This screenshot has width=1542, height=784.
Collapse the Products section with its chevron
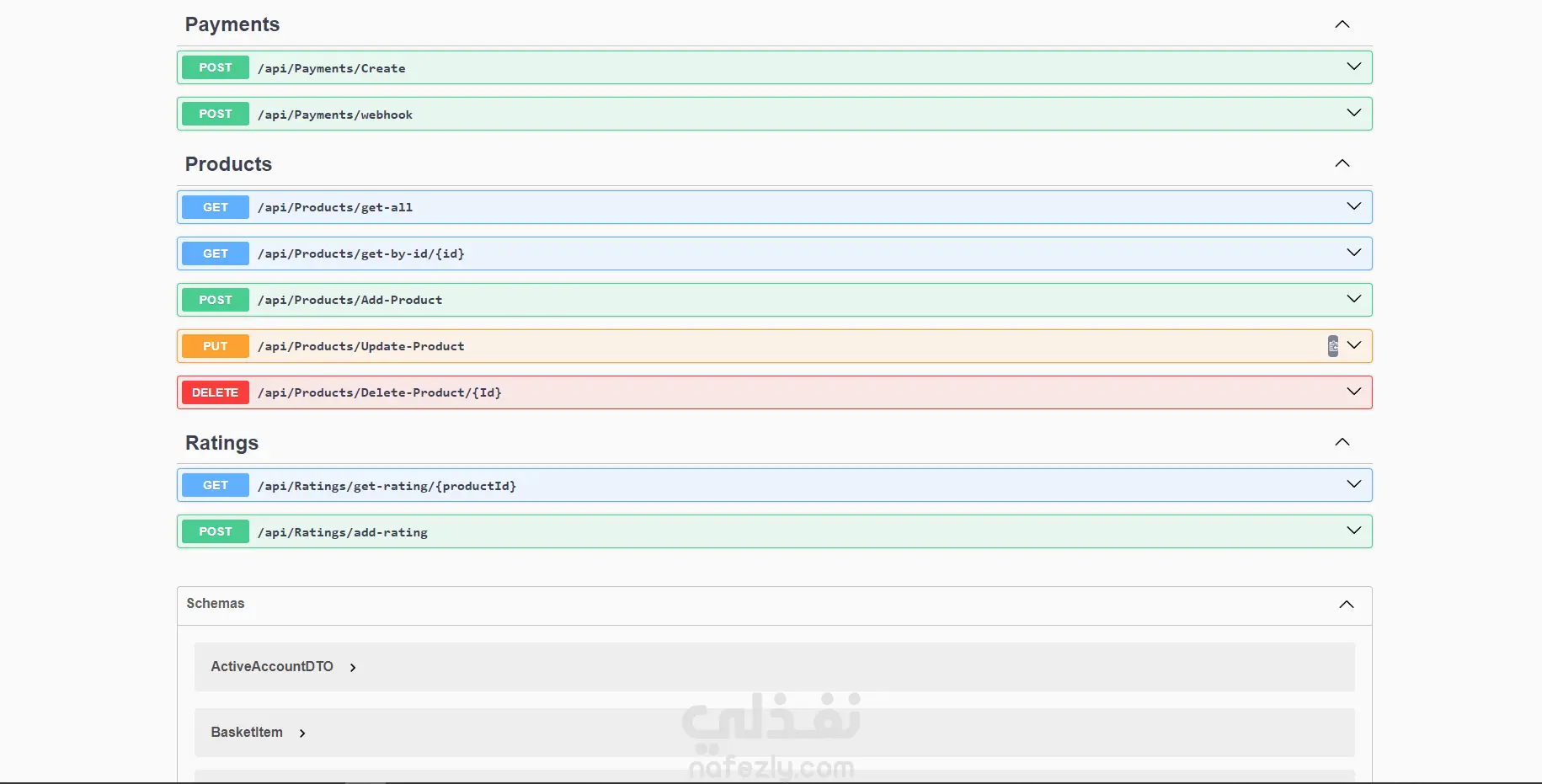click(x=1342, y=163)
